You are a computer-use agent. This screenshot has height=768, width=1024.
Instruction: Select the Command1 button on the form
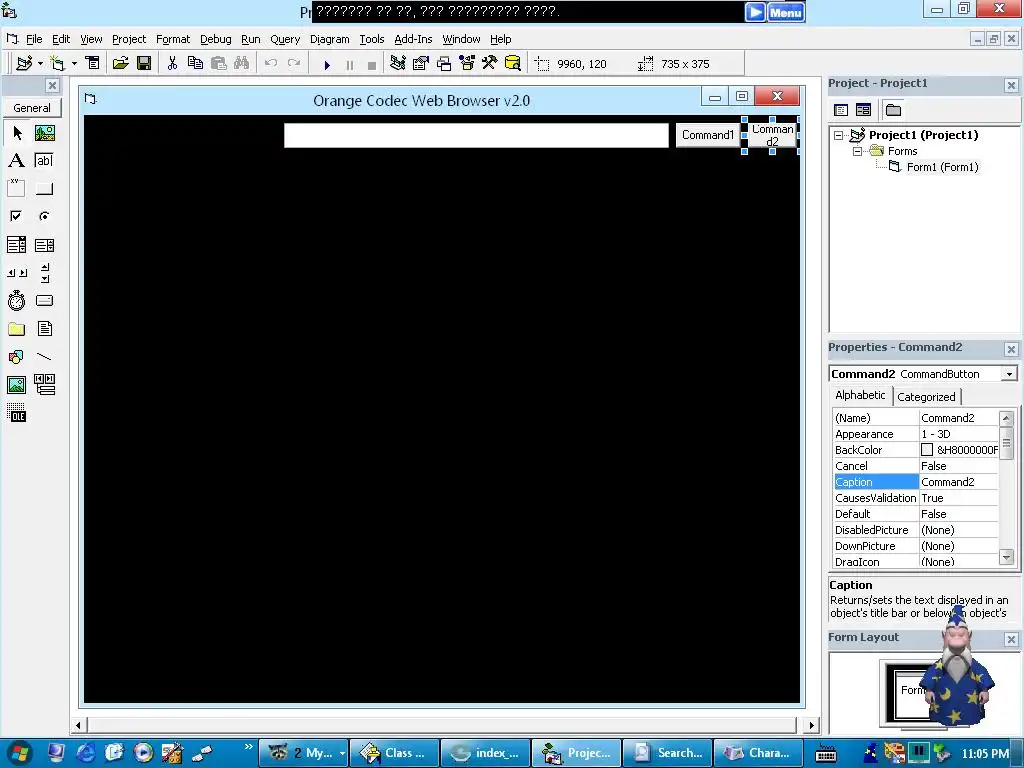click(x=708, y=135)
